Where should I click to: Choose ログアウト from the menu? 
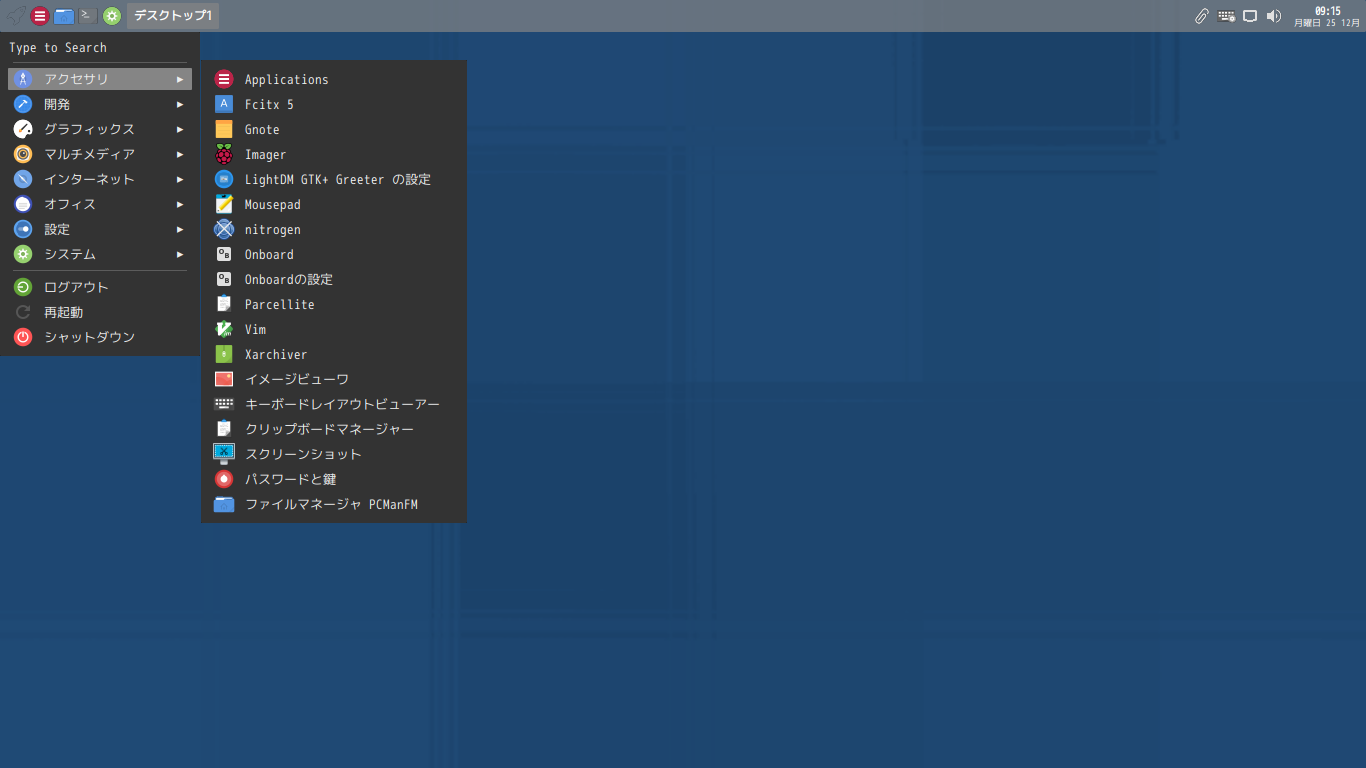100,287
